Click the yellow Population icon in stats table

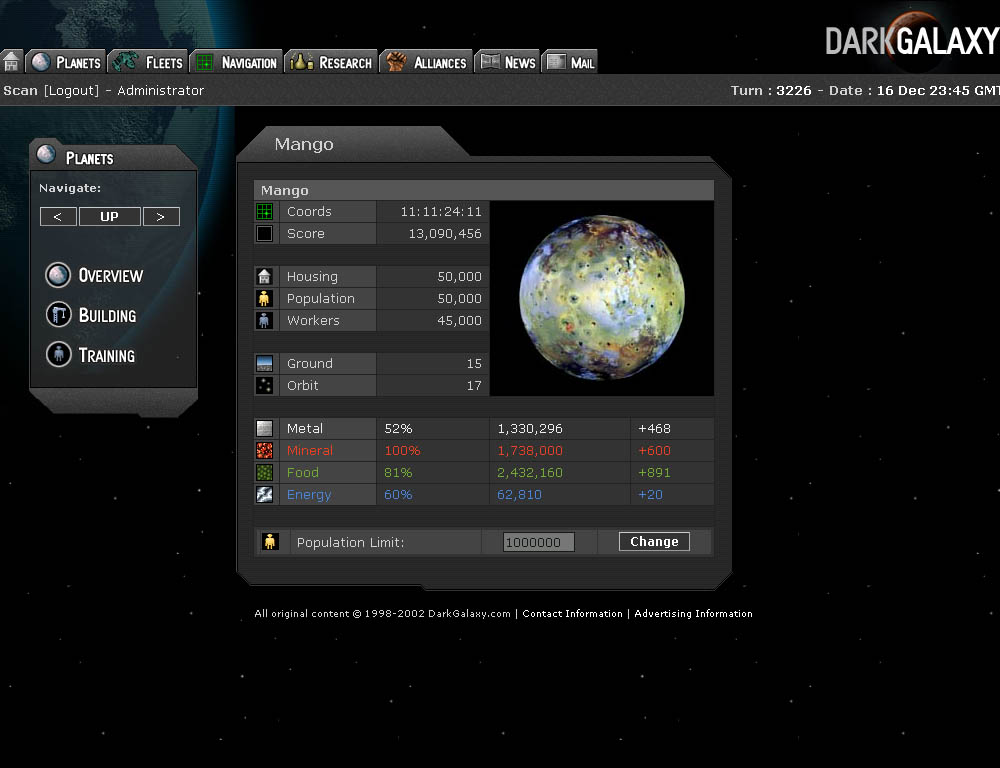click(264, 299)
